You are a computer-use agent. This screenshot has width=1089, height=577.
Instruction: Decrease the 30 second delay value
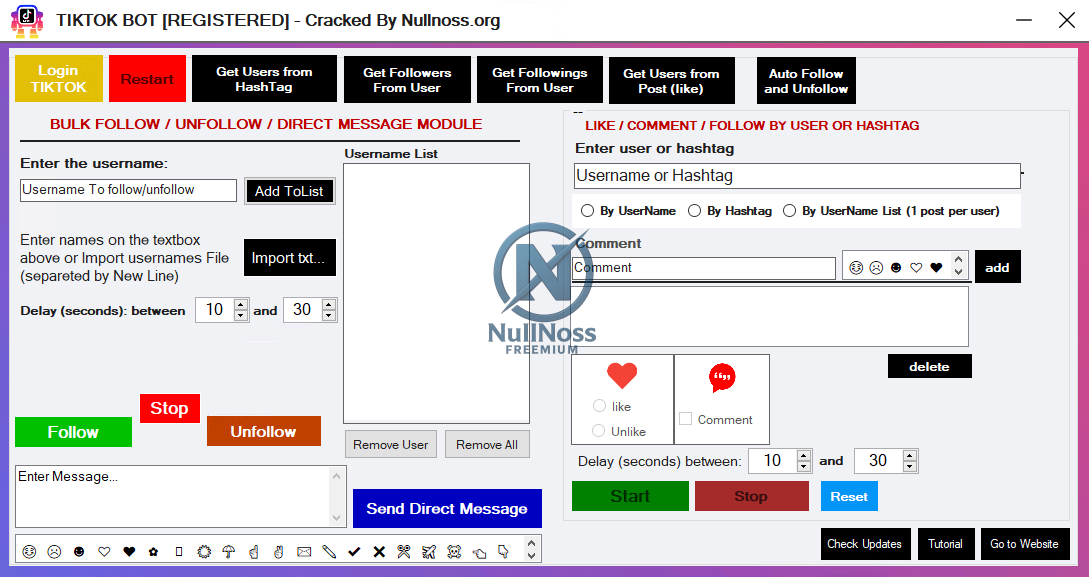tap(327, 315)
